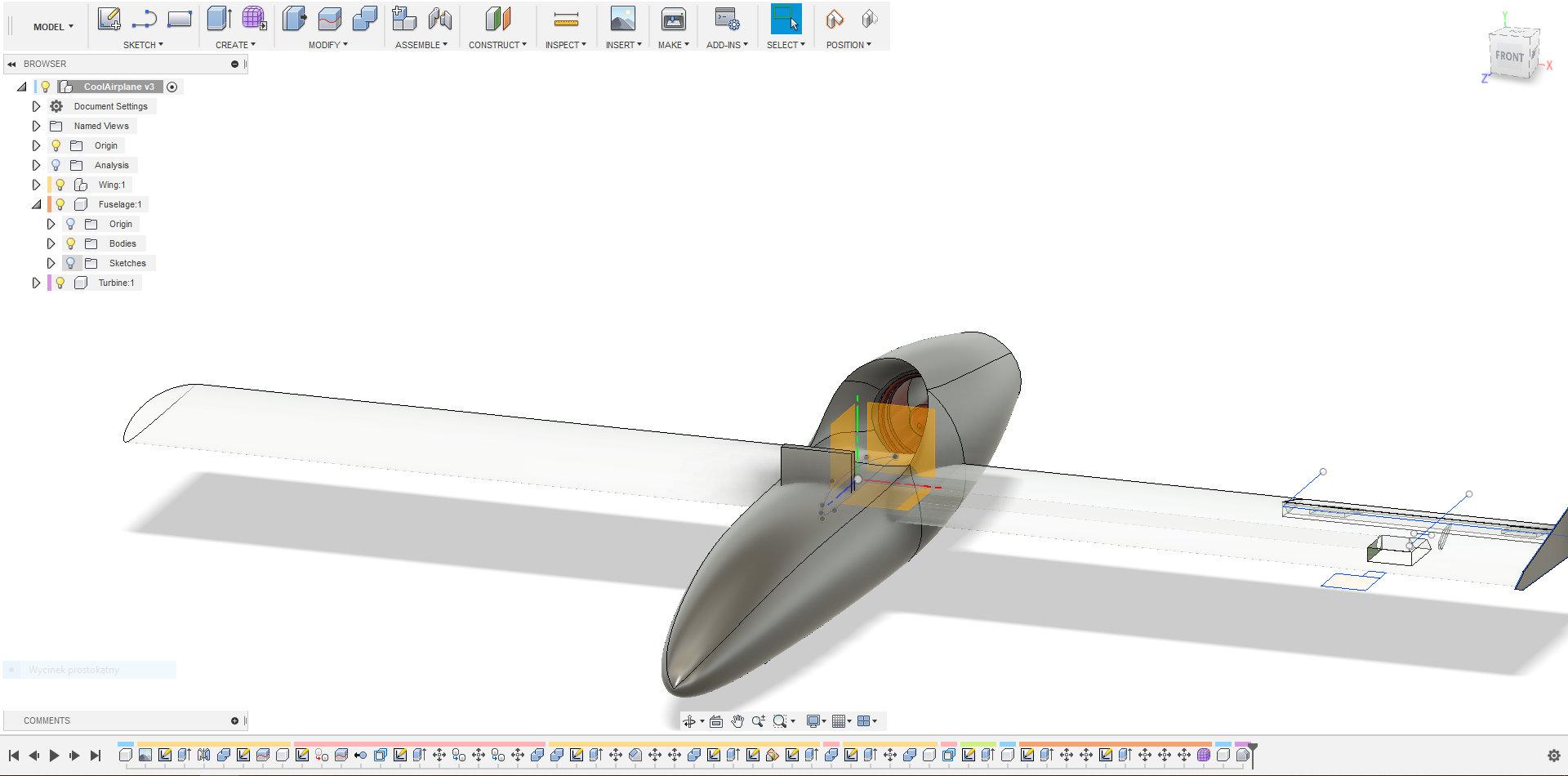Click the Revert Position icon
This screenshot has width=1568, height=776.
pos(870,19)
